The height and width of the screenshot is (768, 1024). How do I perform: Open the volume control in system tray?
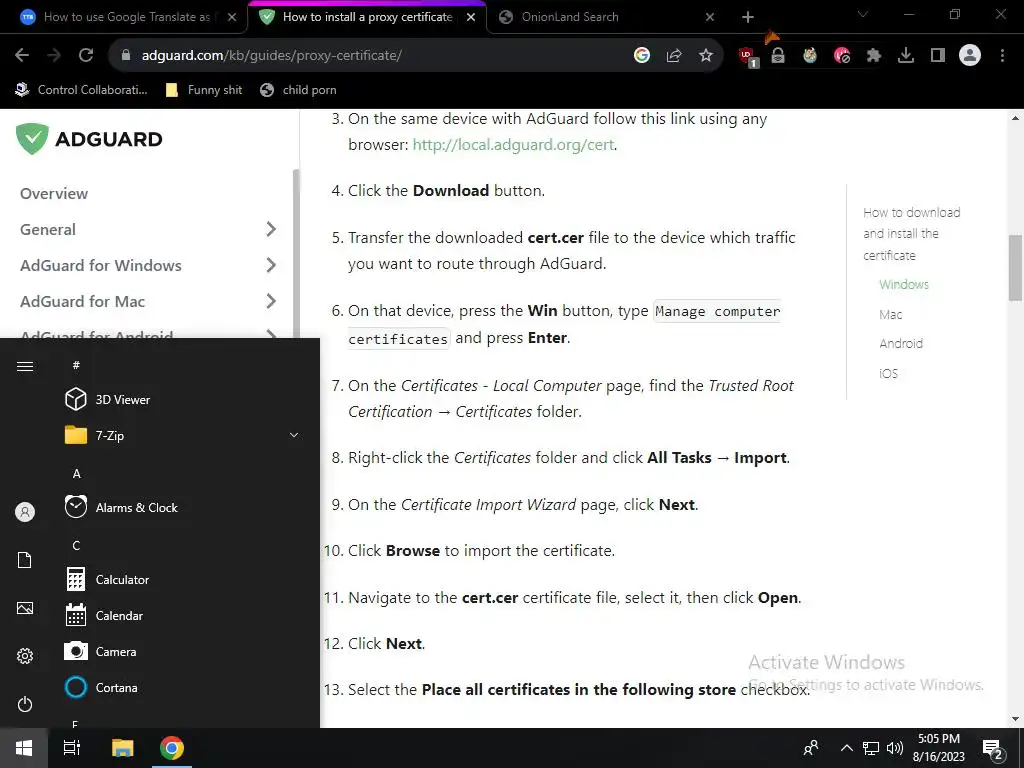tap(895, 748)
